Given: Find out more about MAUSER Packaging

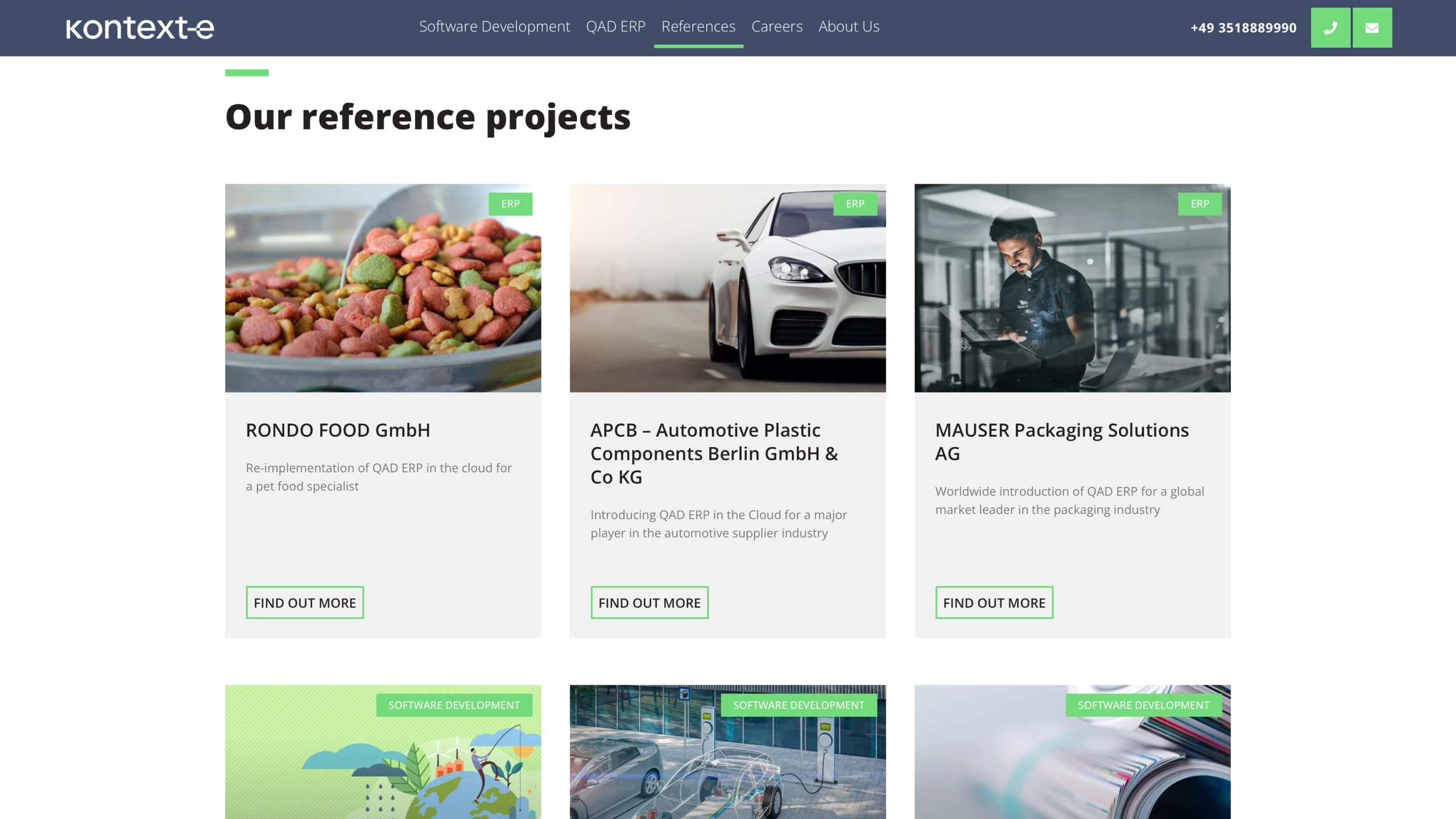Looking at the screenshot, I should point(994,602).
